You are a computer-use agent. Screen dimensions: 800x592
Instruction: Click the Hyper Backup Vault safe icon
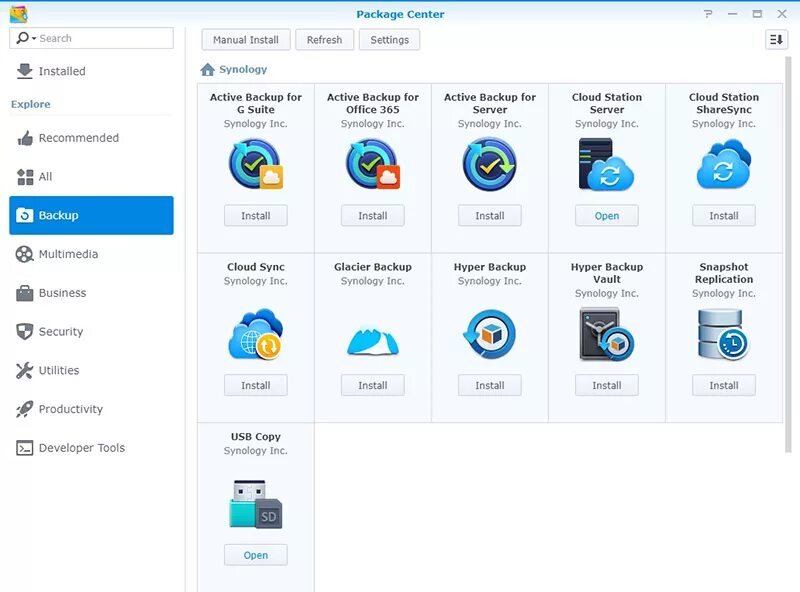(607, 334)
